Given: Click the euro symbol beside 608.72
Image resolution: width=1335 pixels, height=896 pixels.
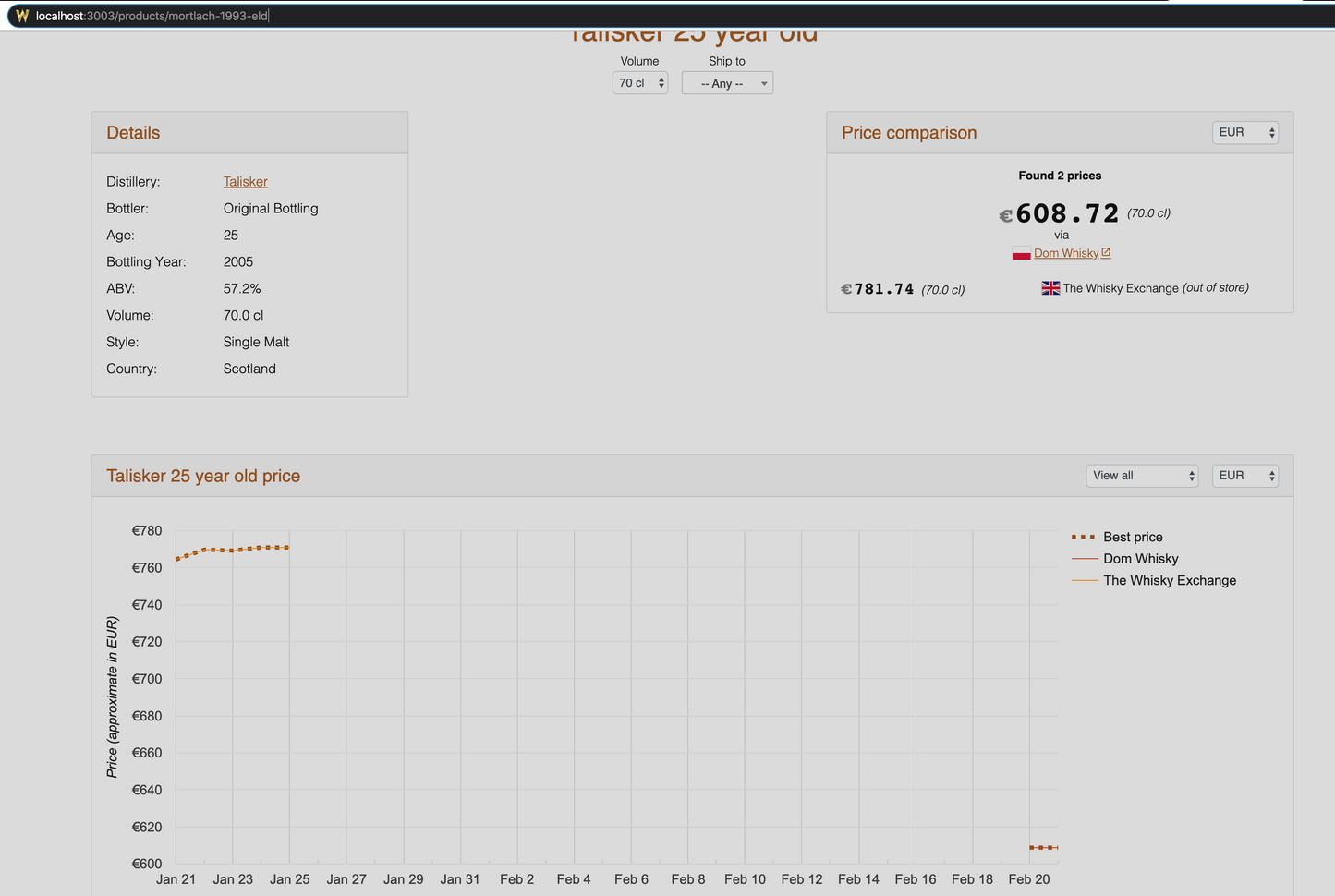Looking at the screenshot, I should 1005,216.
